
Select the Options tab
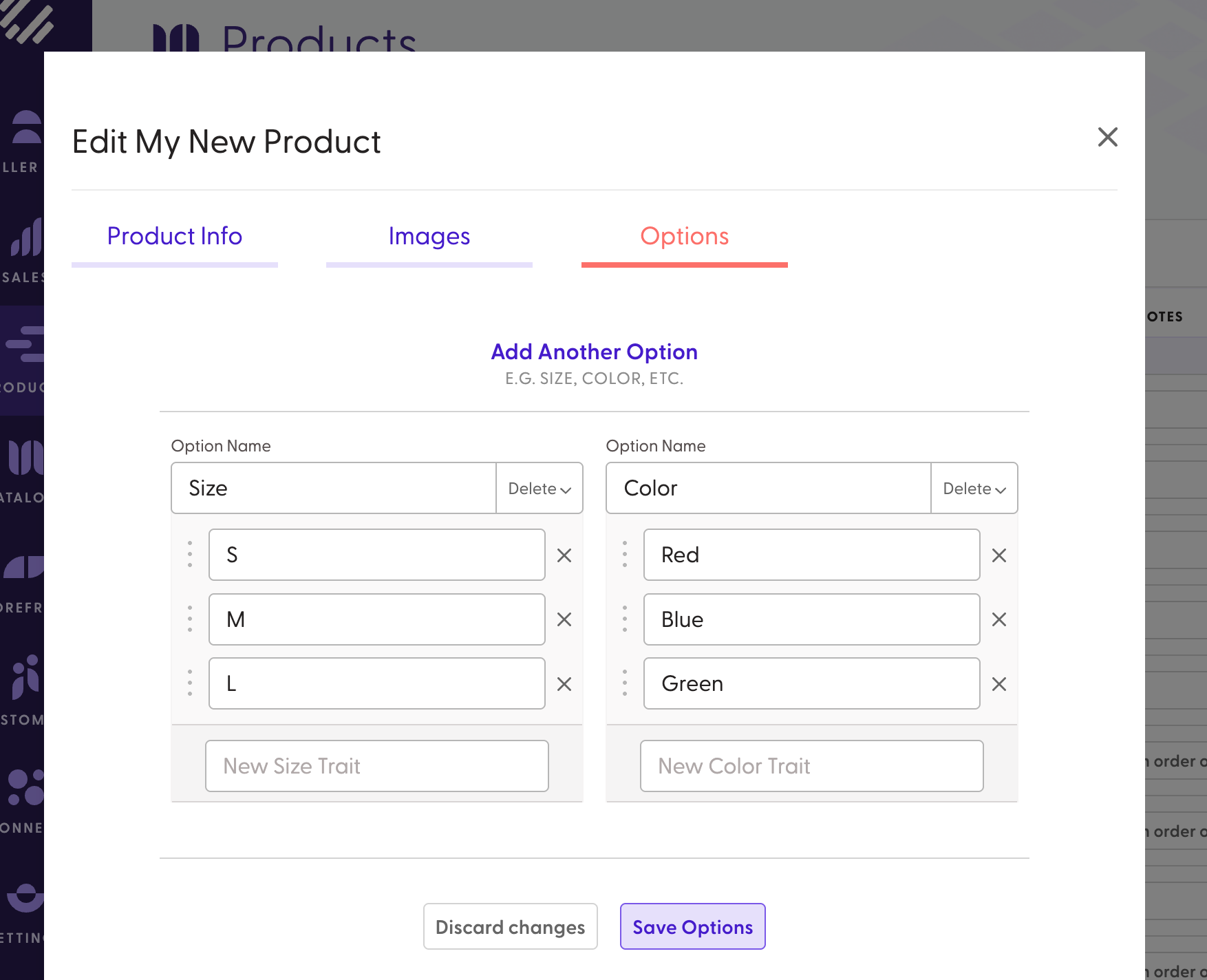tap(684, 237)
